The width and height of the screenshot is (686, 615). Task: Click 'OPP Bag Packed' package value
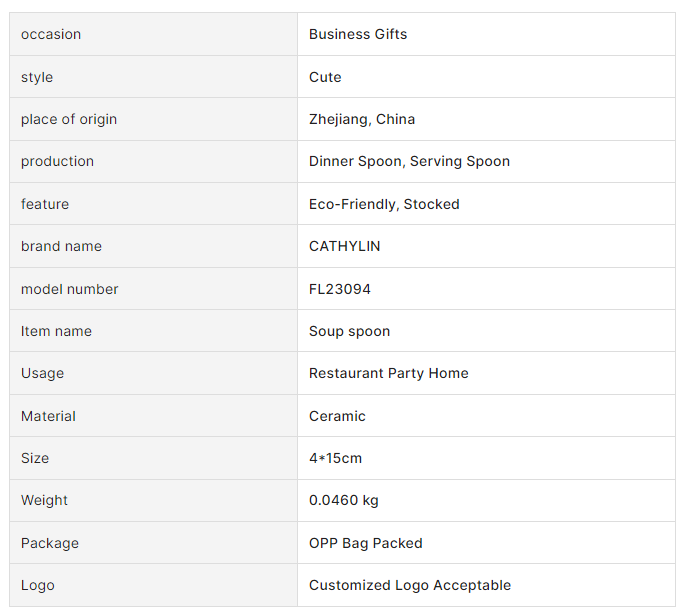pos(365,543)
